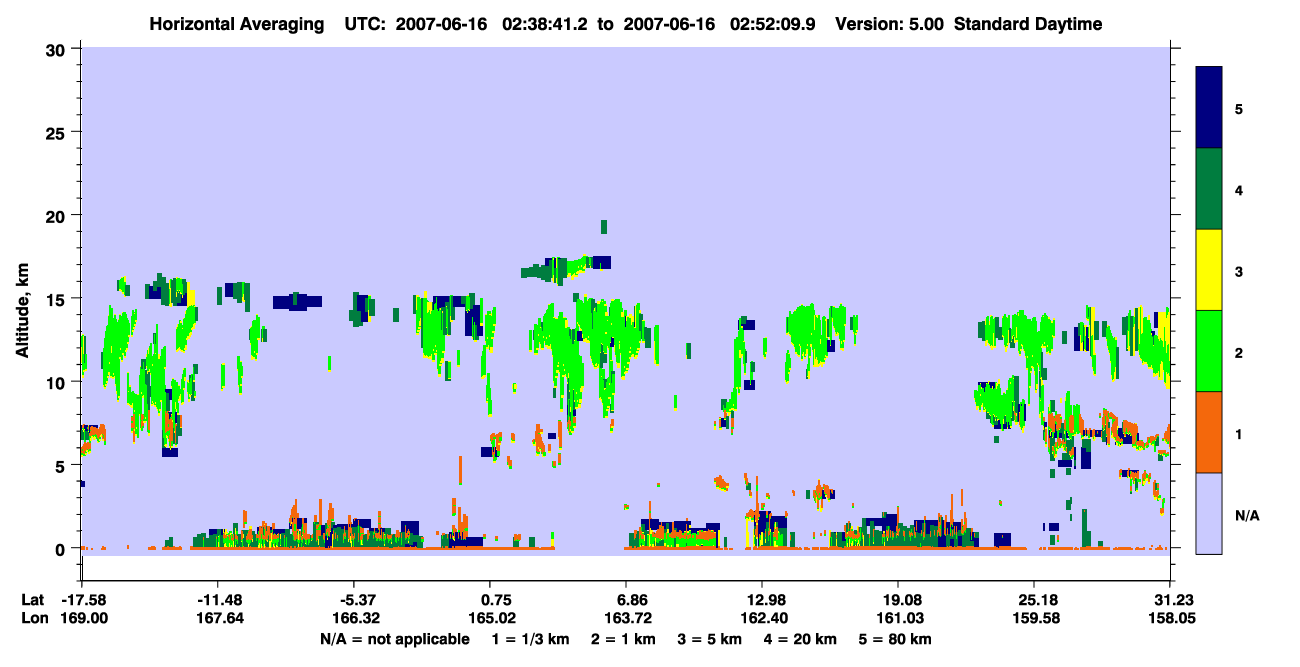
Task: Click the dark blue level 5 color swatch
Action: pos(1210,107)
